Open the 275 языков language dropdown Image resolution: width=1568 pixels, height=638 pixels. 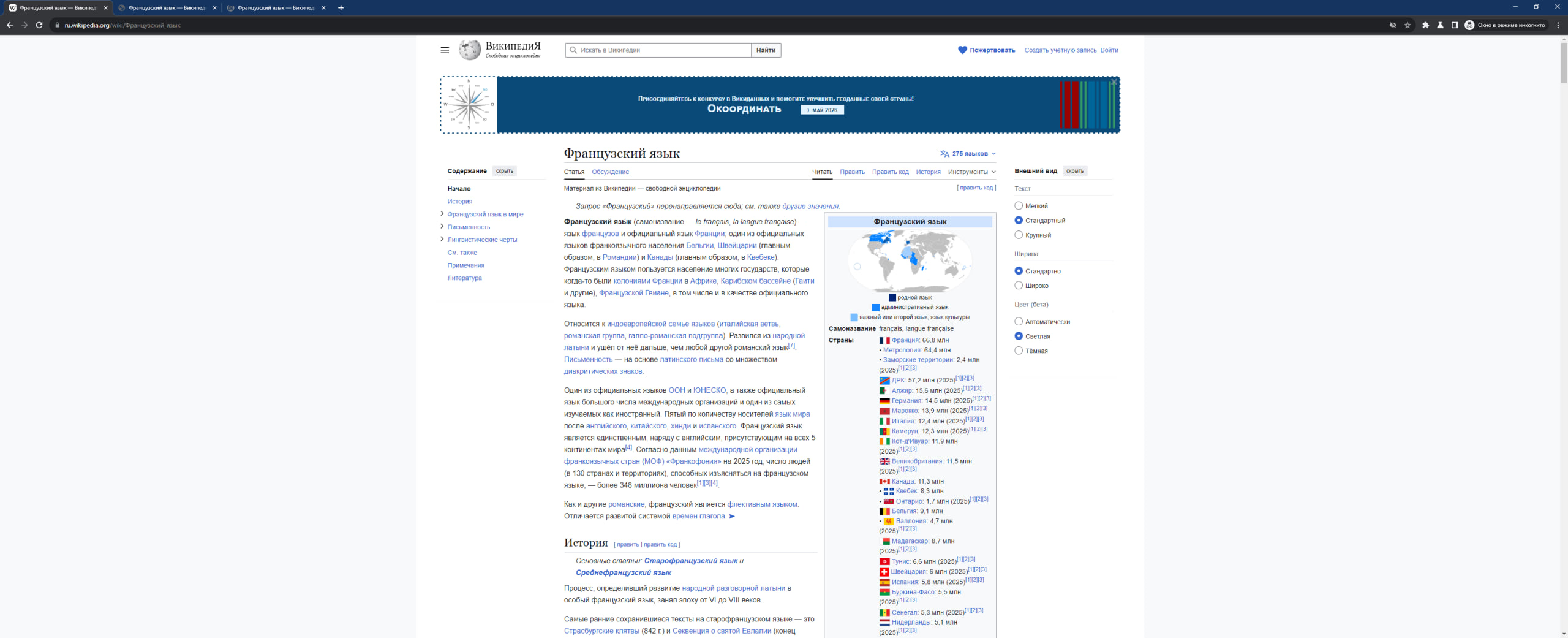(x=968, y=154)
